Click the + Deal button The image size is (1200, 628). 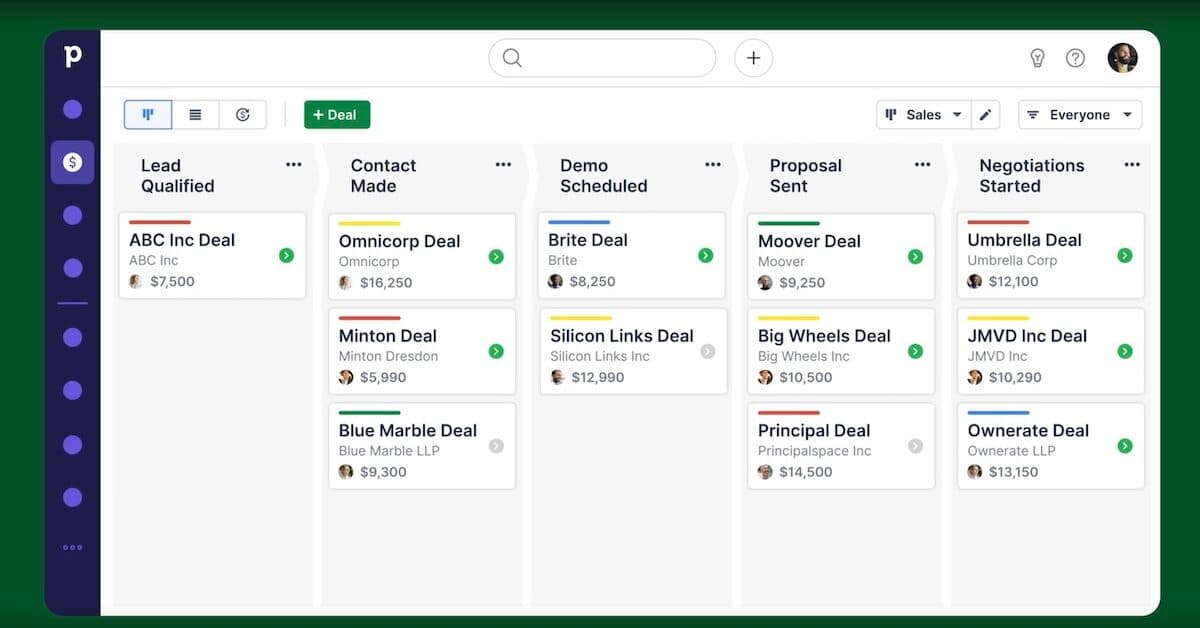point(337,115)
